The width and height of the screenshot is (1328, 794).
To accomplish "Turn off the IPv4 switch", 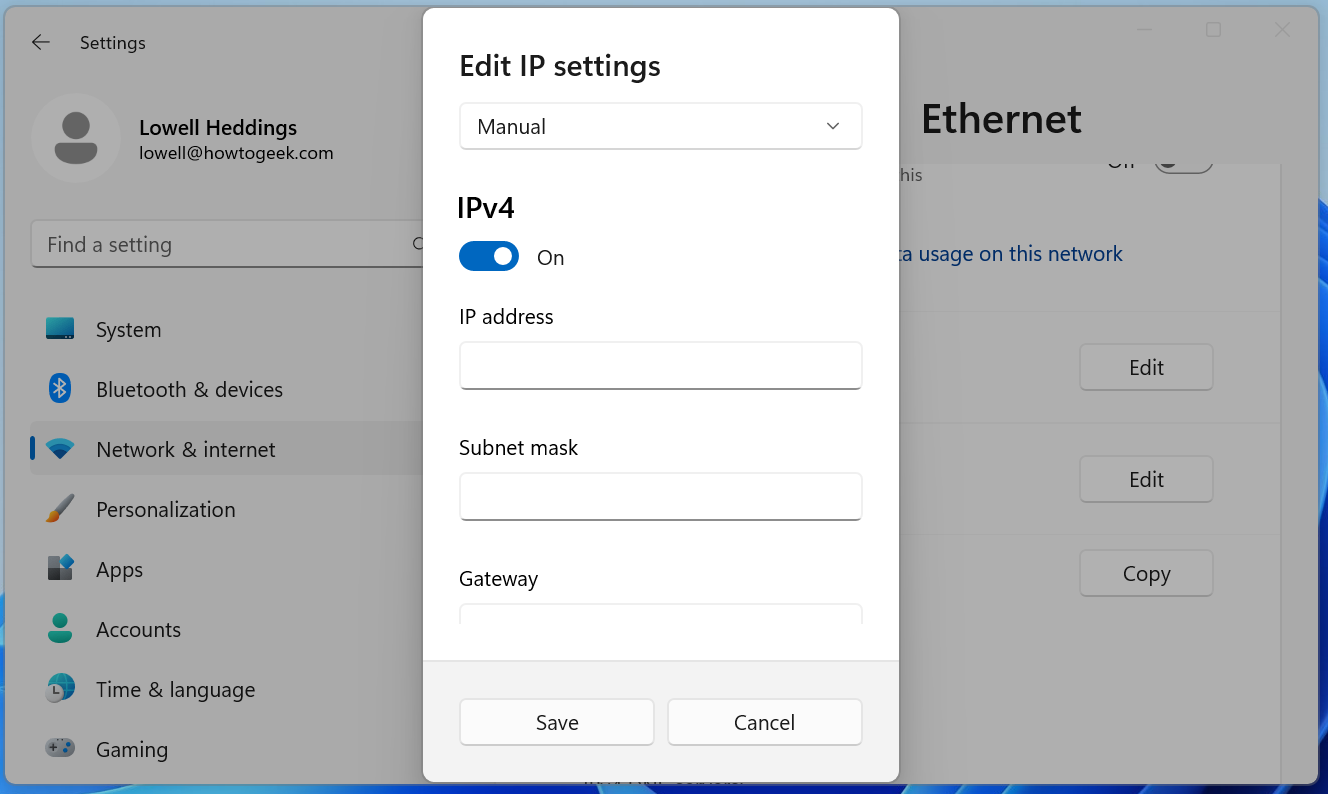I will (489, 256).
